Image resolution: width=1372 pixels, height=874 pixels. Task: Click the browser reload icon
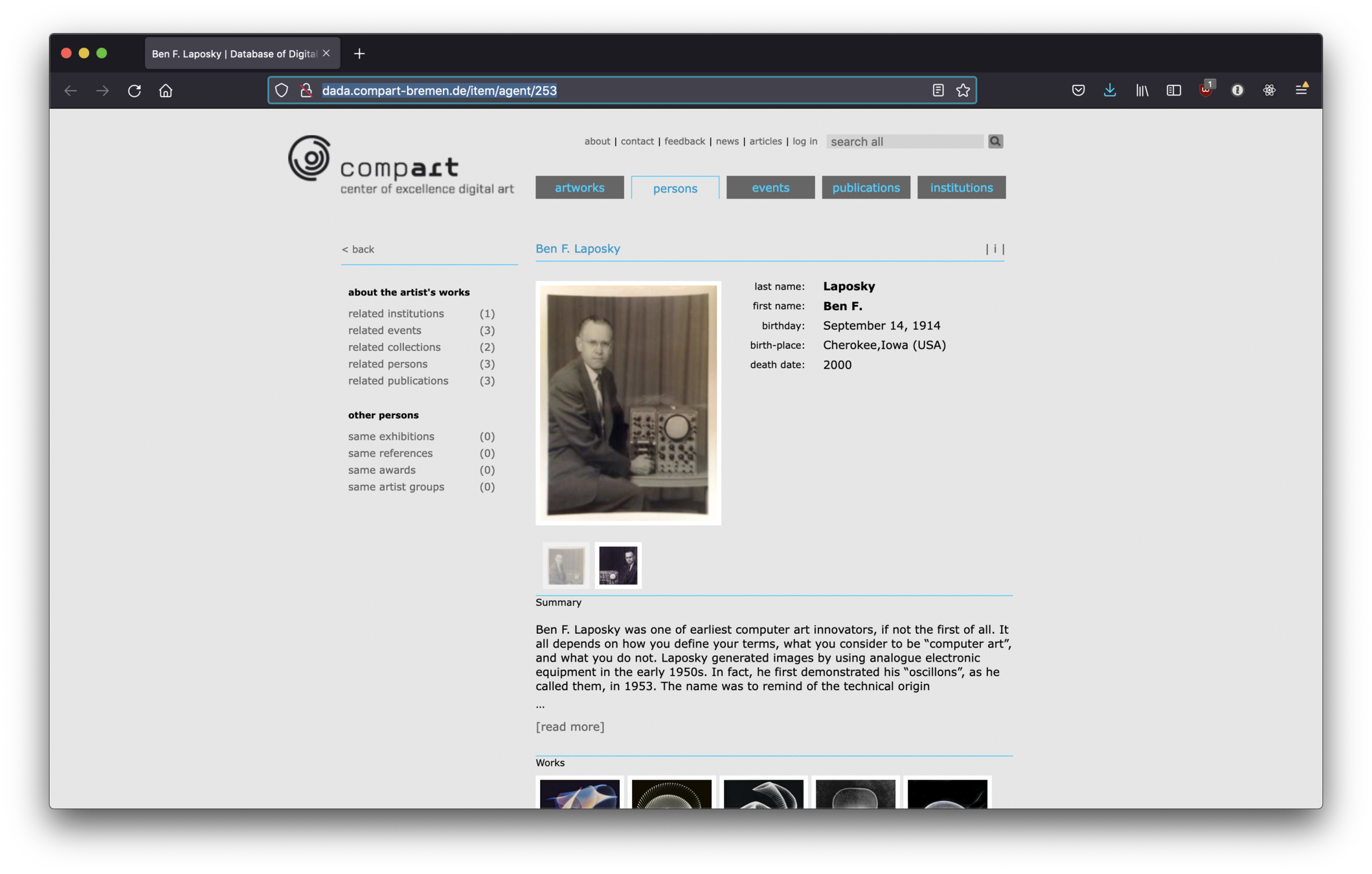134,91
